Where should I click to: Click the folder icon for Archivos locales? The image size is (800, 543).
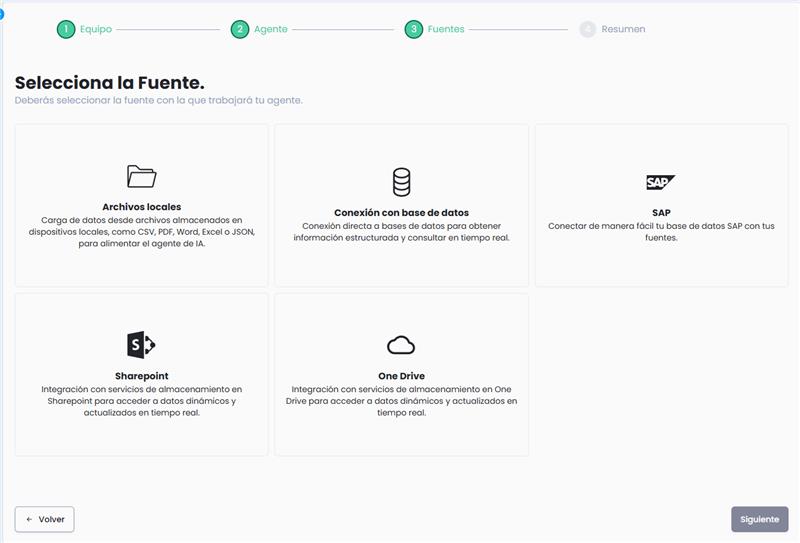(x=142, y=177)
